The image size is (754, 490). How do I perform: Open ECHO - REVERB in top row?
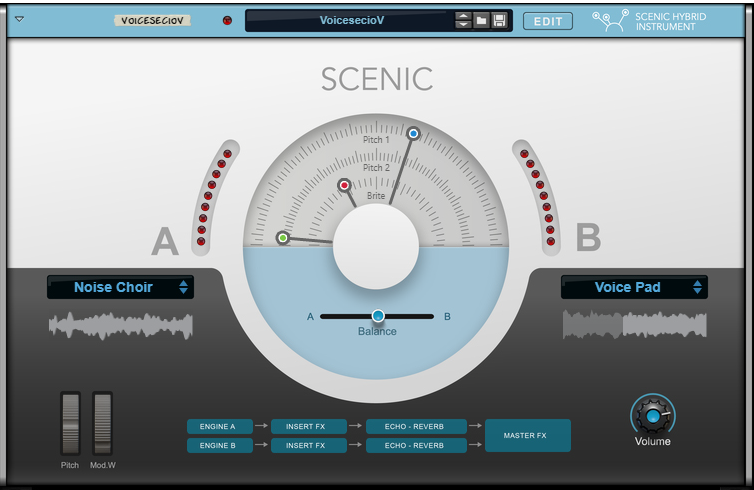416,427
